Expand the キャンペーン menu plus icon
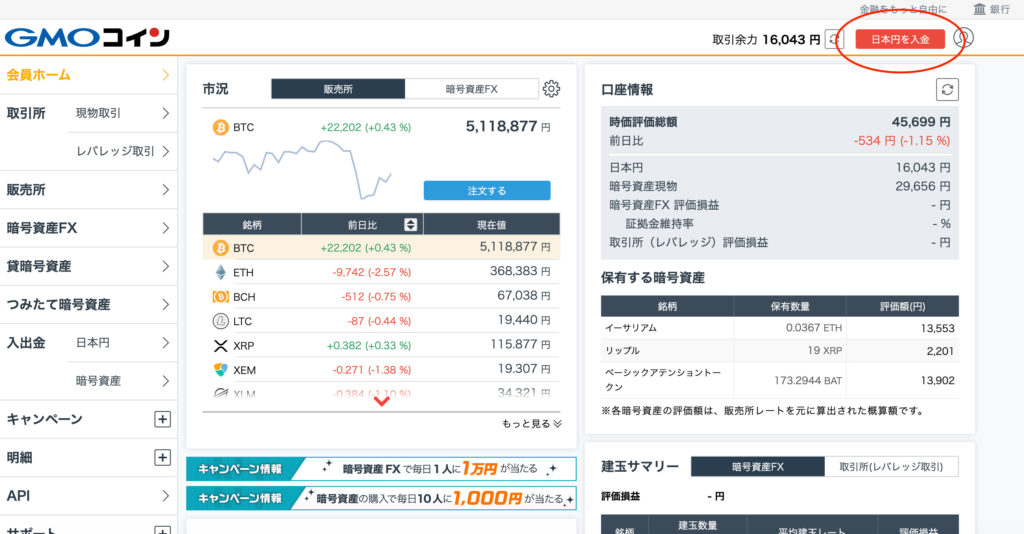 [x=163, y=419]
